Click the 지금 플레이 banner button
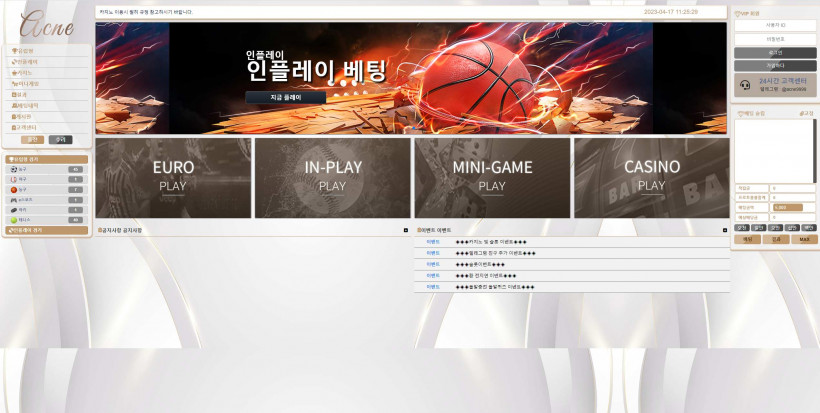The image size is (820, 413). click(286, 98)
